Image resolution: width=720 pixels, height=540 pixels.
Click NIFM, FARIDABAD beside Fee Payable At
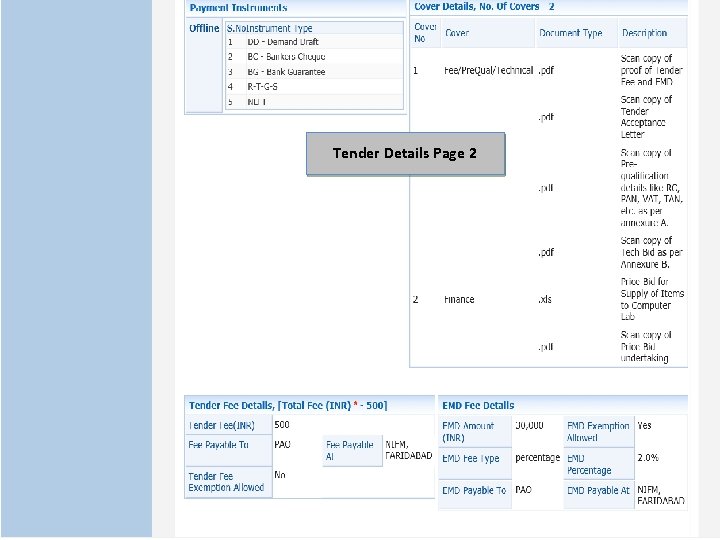click(x=409, y=450)
